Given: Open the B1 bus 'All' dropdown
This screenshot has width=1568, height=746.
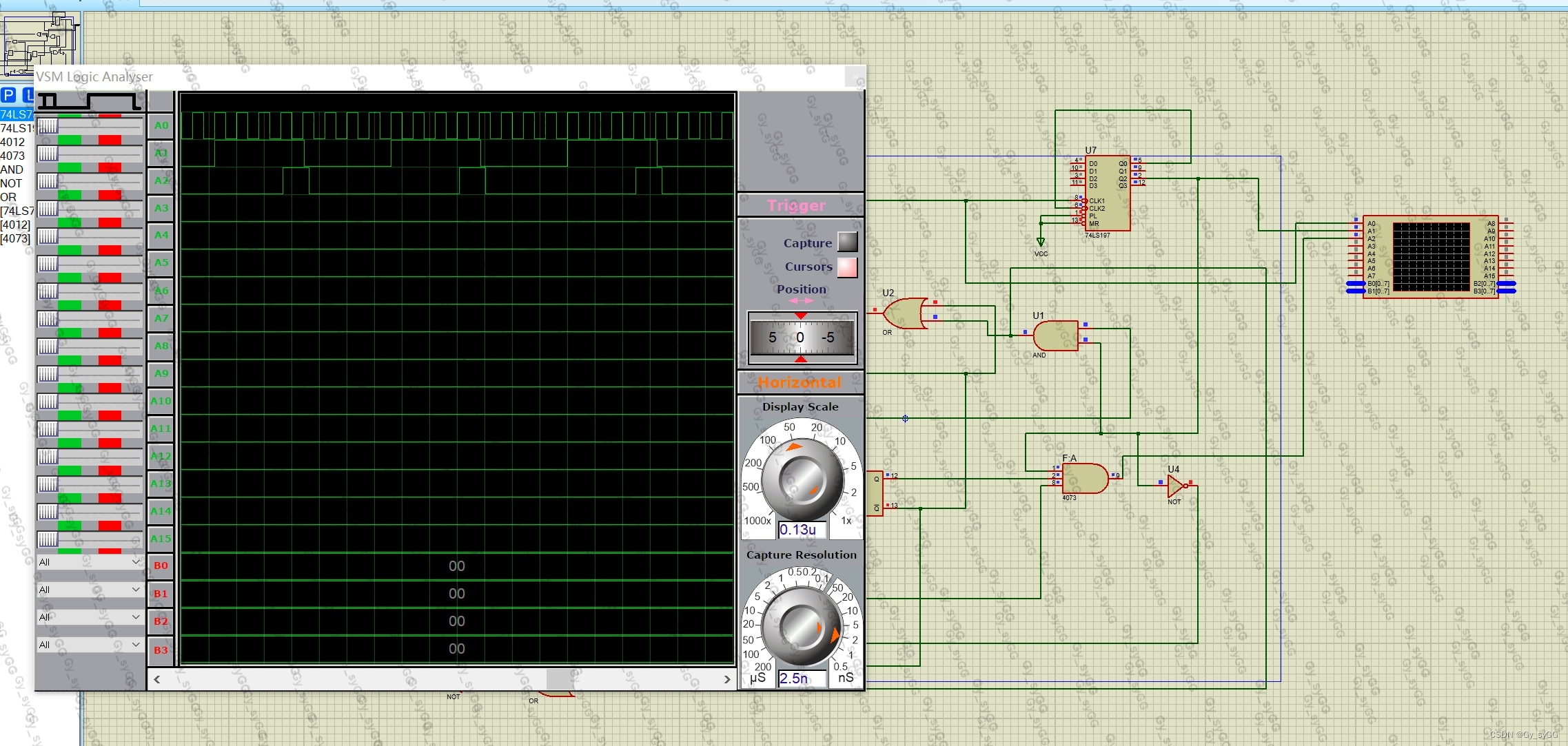Looking at the screenshot, I should tap(90, 590).
